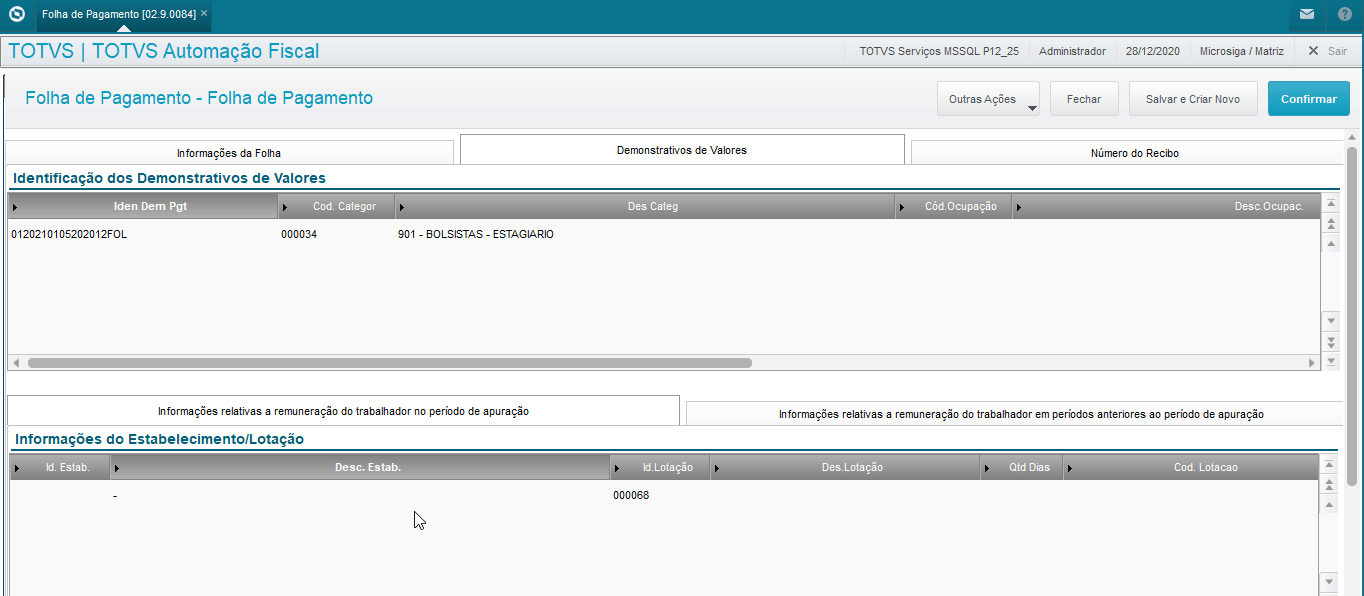Click the Cod. Lotacao column header
The width and height of the screenshot is (1364, 596).
tap(1191, 467)
